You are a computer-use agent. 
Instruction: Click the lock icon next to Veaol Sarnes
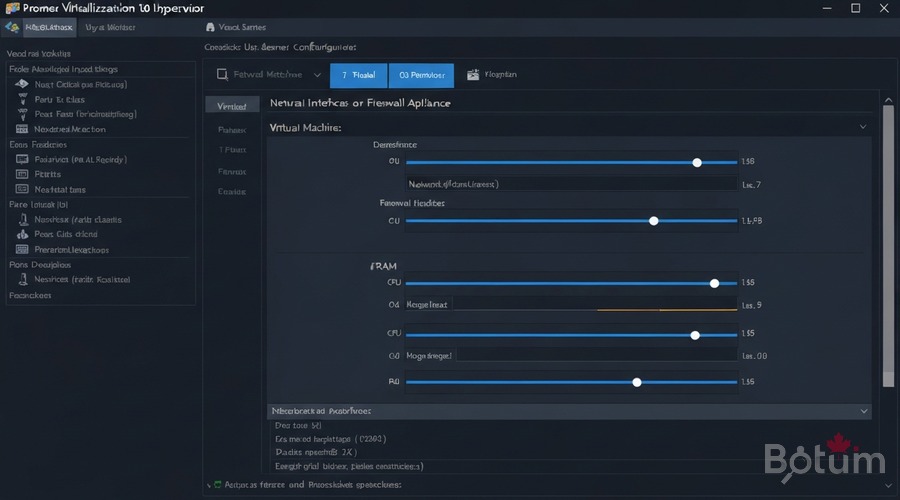coord(210,27)
